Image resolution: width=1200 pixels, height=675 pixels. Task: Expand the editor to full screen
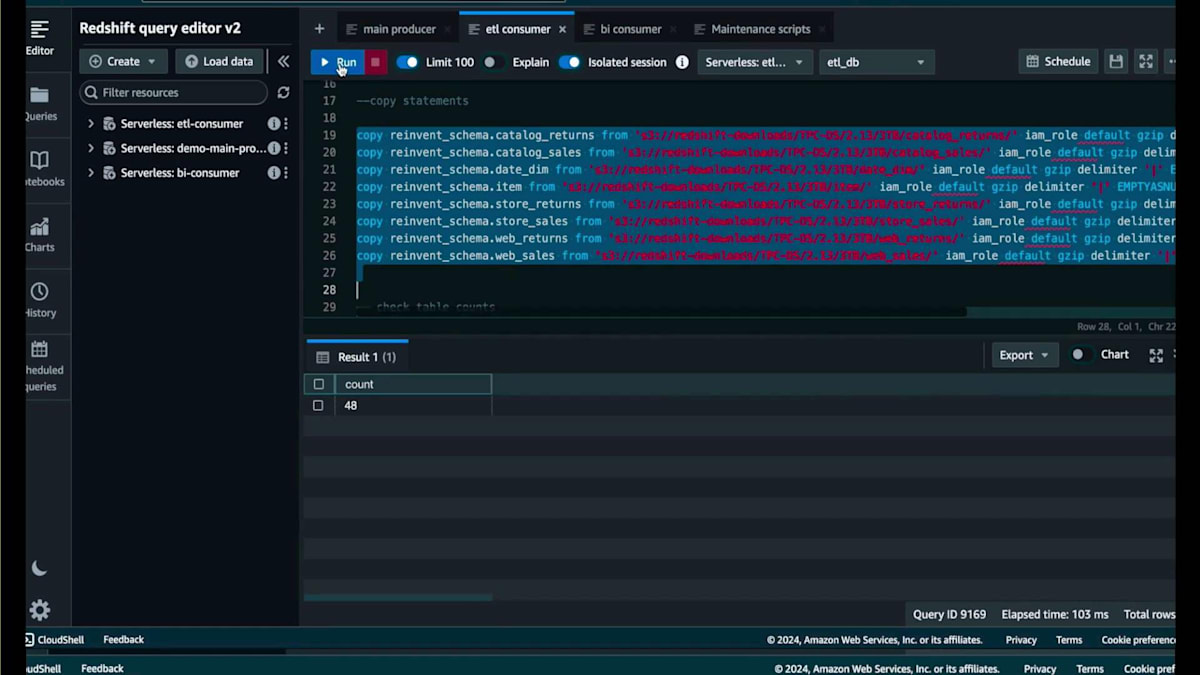point(1146,62)
